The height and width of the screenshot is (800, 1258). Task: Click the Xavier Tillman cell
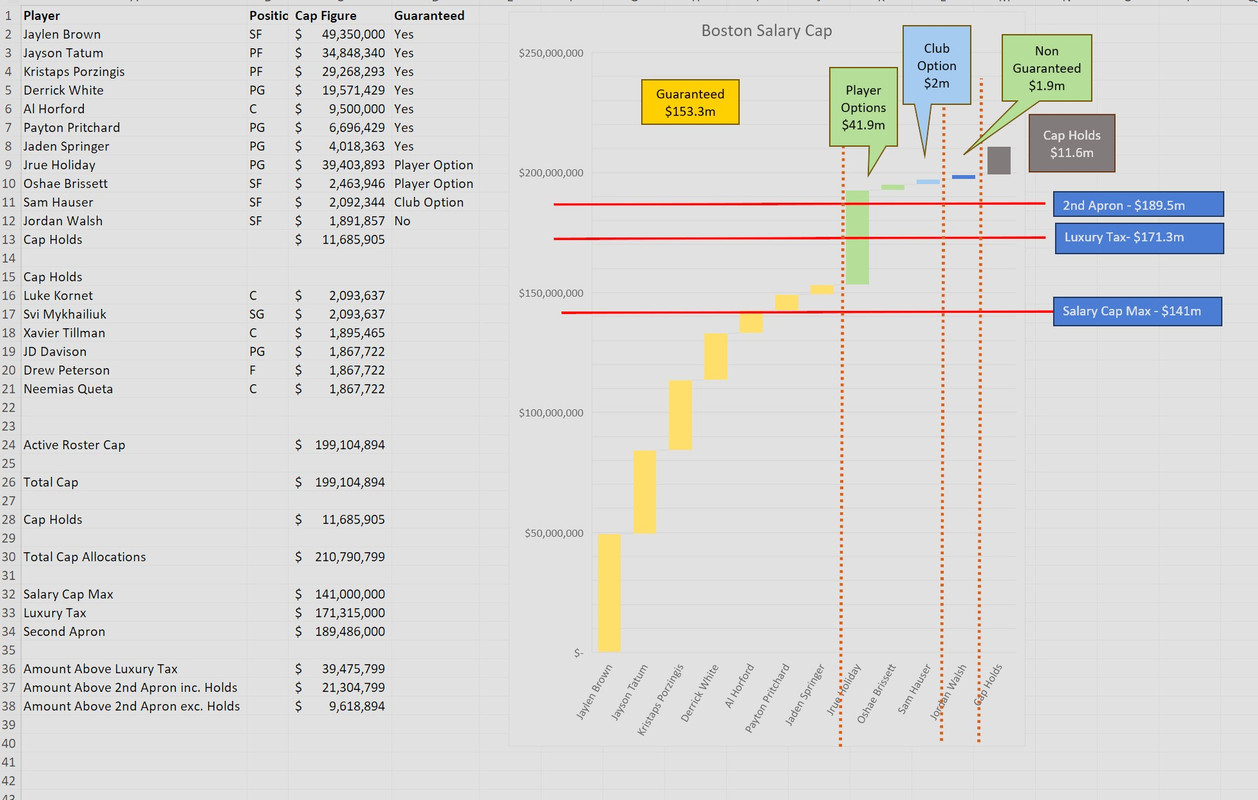134,333
